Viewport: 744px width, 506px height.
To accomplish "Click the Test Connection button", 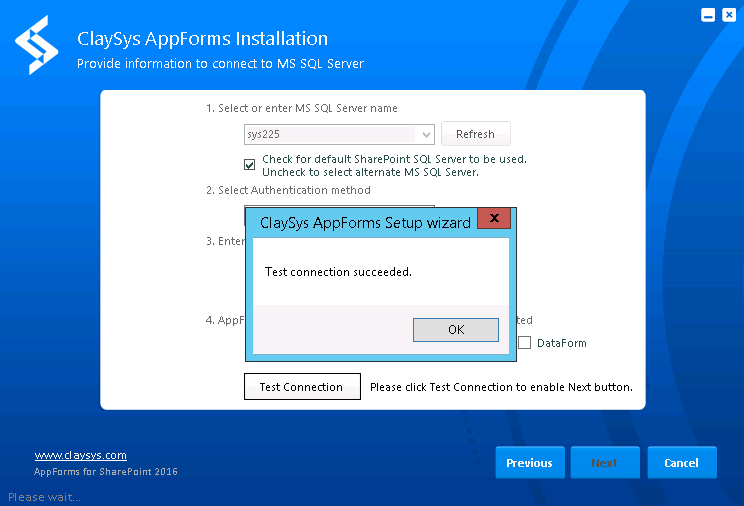I will pos(302,386).
